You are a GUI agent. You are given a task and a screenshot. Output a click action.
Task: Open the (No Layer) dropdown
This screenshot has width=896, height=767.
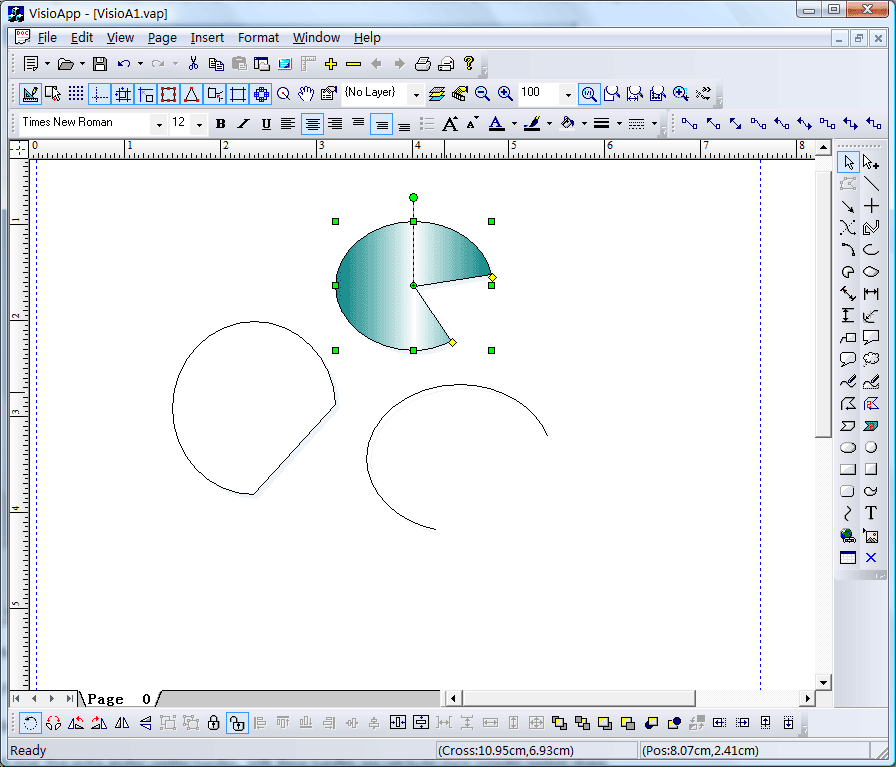[416, 94]
